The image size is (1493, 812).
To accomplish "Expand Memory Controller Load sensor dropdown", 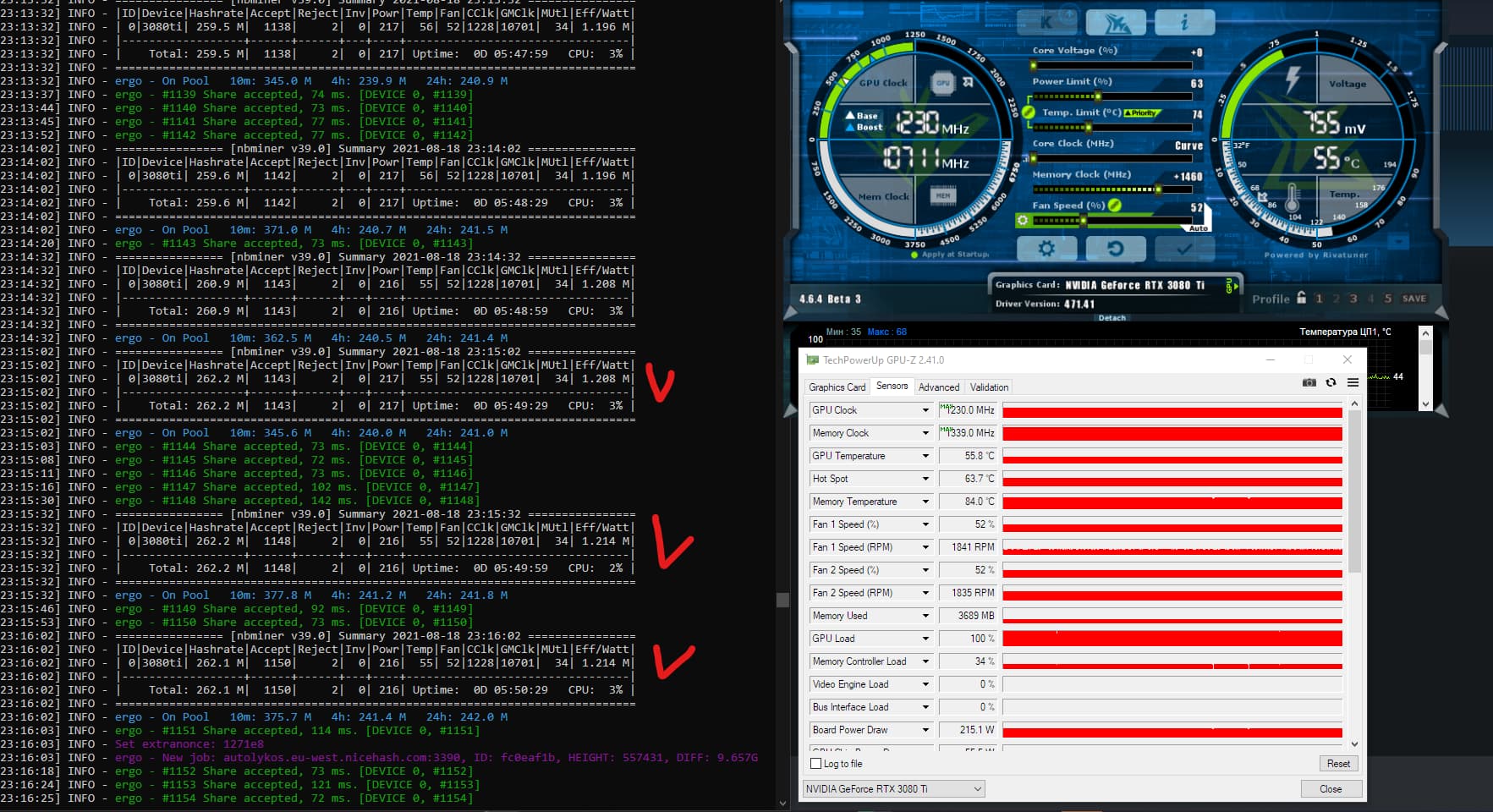I will pos(925,661).
